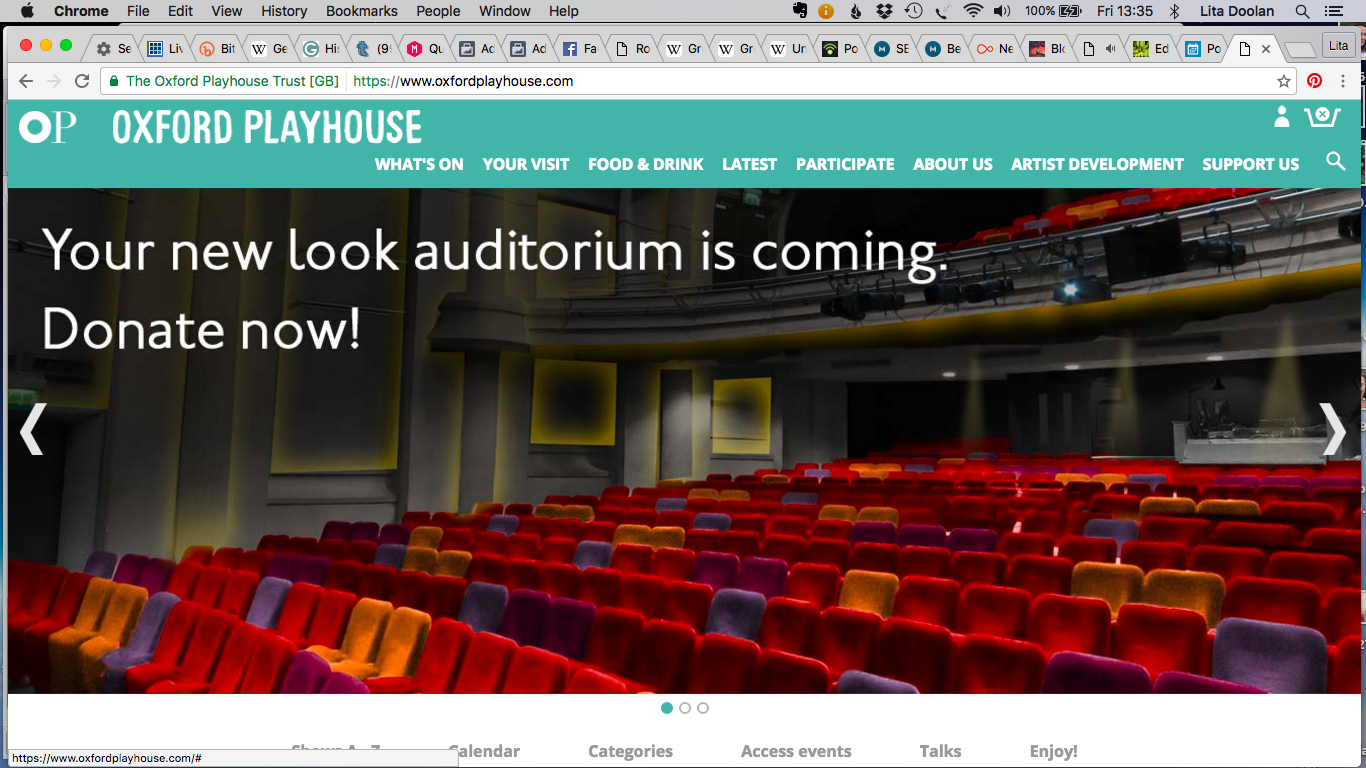Select the first carousel dot
Screen dimensions: 1366x768
click(x=667, y=708)
